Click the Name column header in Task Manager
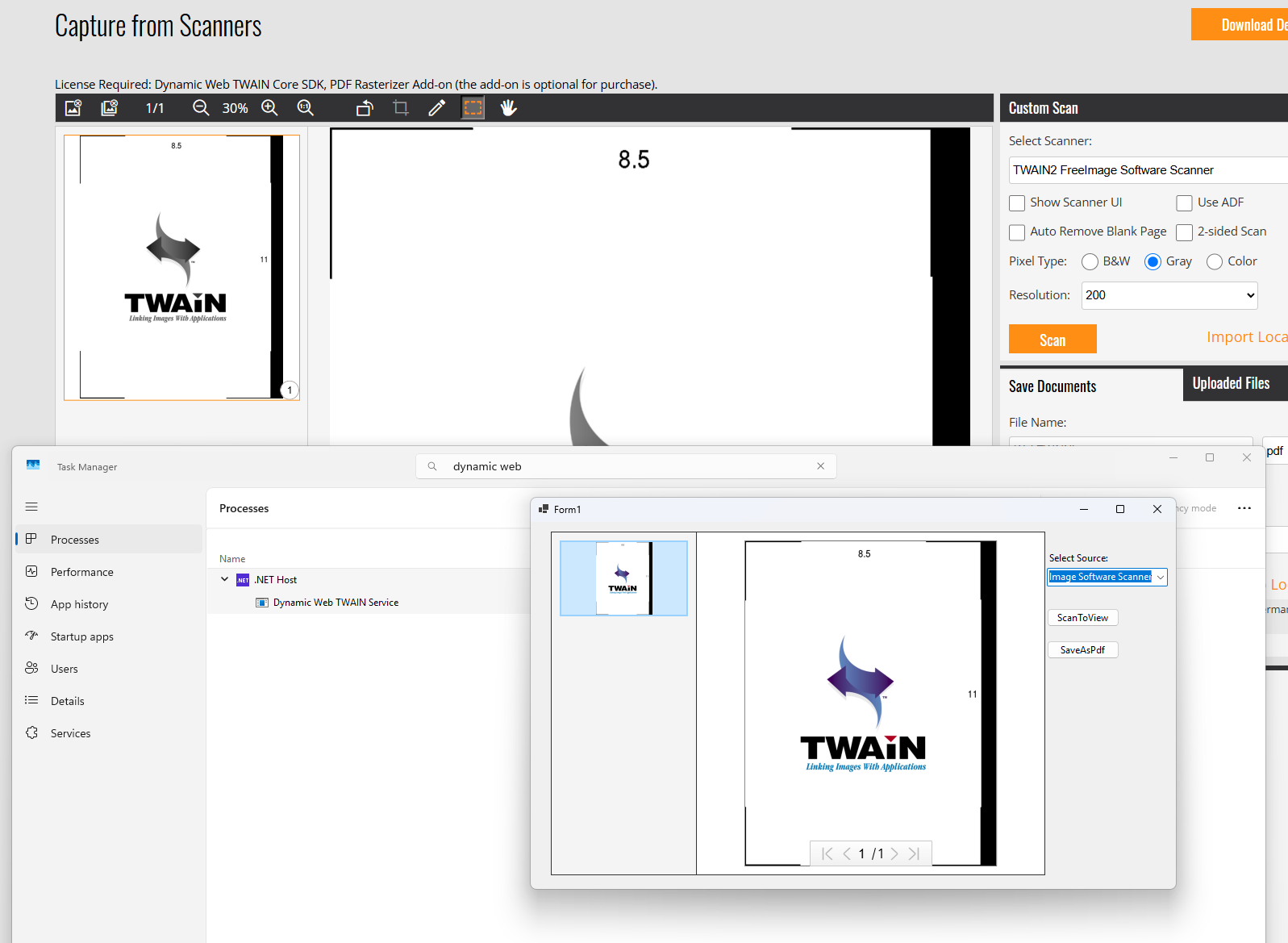Viewport: 1288px width, 943px height. pos(232,559)
